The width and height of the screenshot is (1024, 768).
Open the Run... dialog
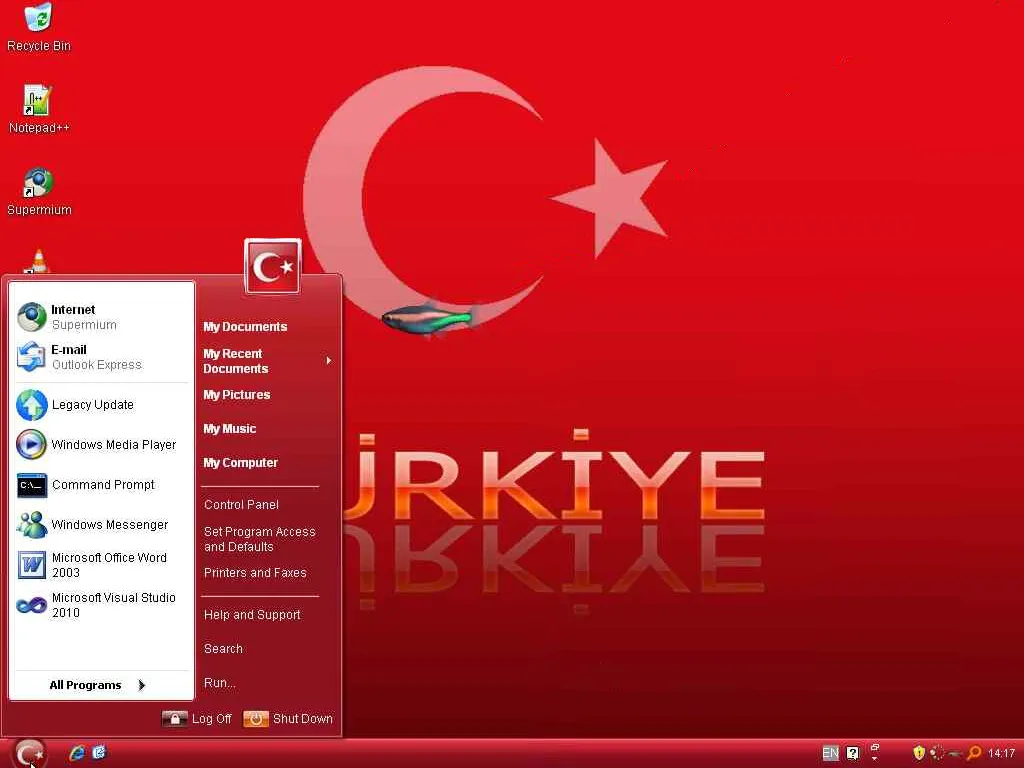pyautogui.click(x=219, y=682)
